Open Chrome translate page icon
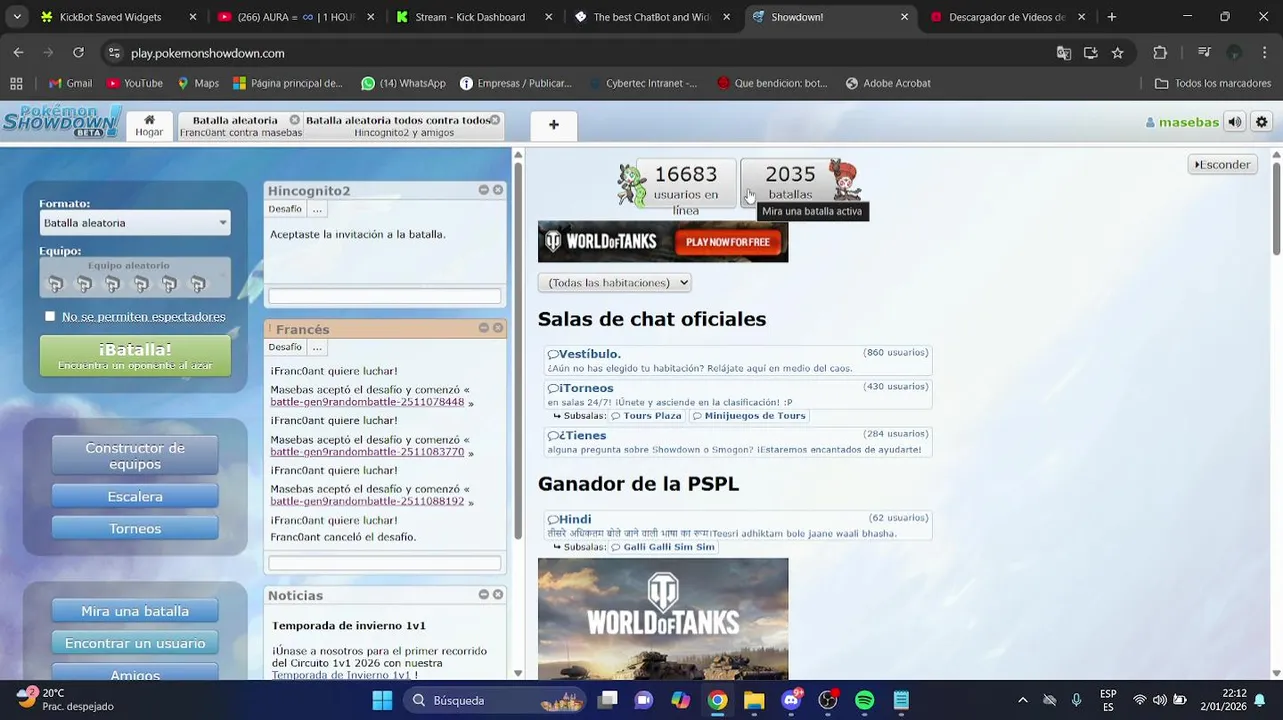 pyautogui.click(x=1063, y=53)
